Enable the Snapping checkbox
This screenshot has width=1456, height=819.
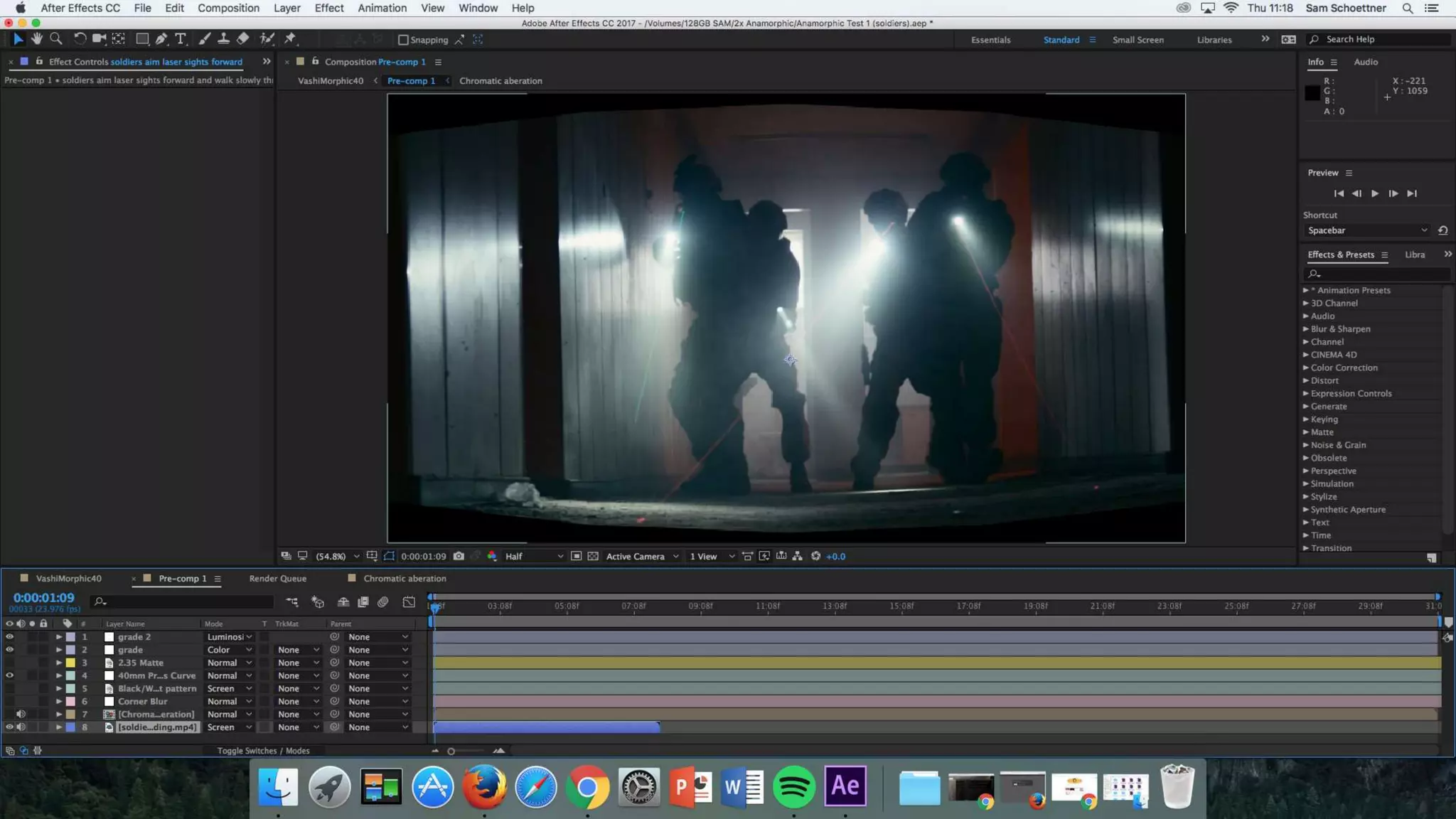click(x=403, y=40)
